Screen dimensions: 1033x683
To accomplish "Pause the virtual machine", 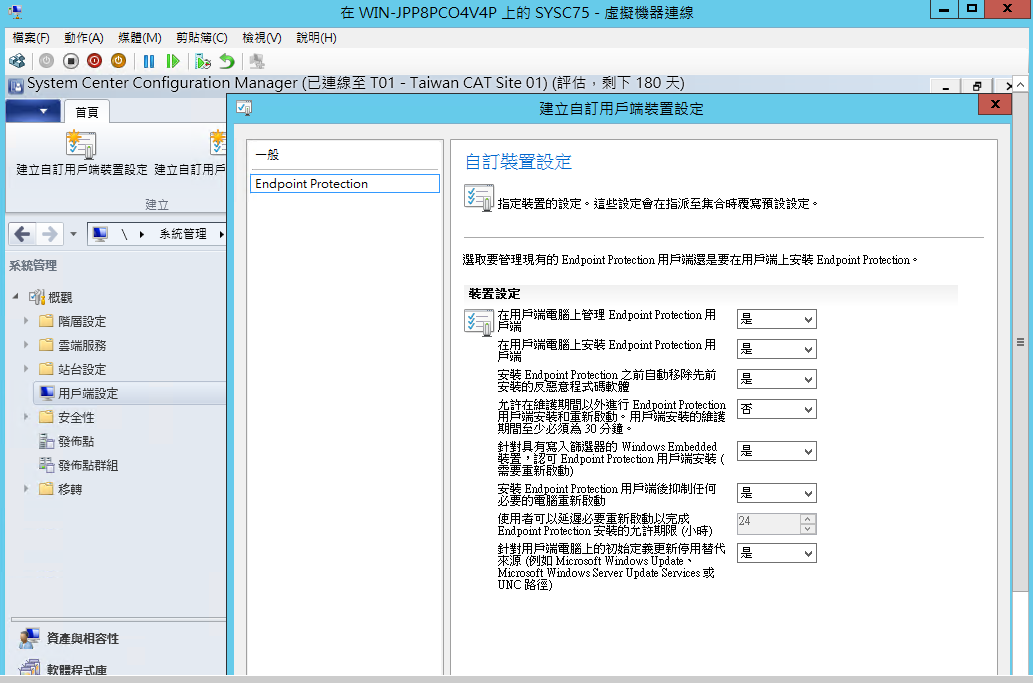I will [x=149, y=61].
